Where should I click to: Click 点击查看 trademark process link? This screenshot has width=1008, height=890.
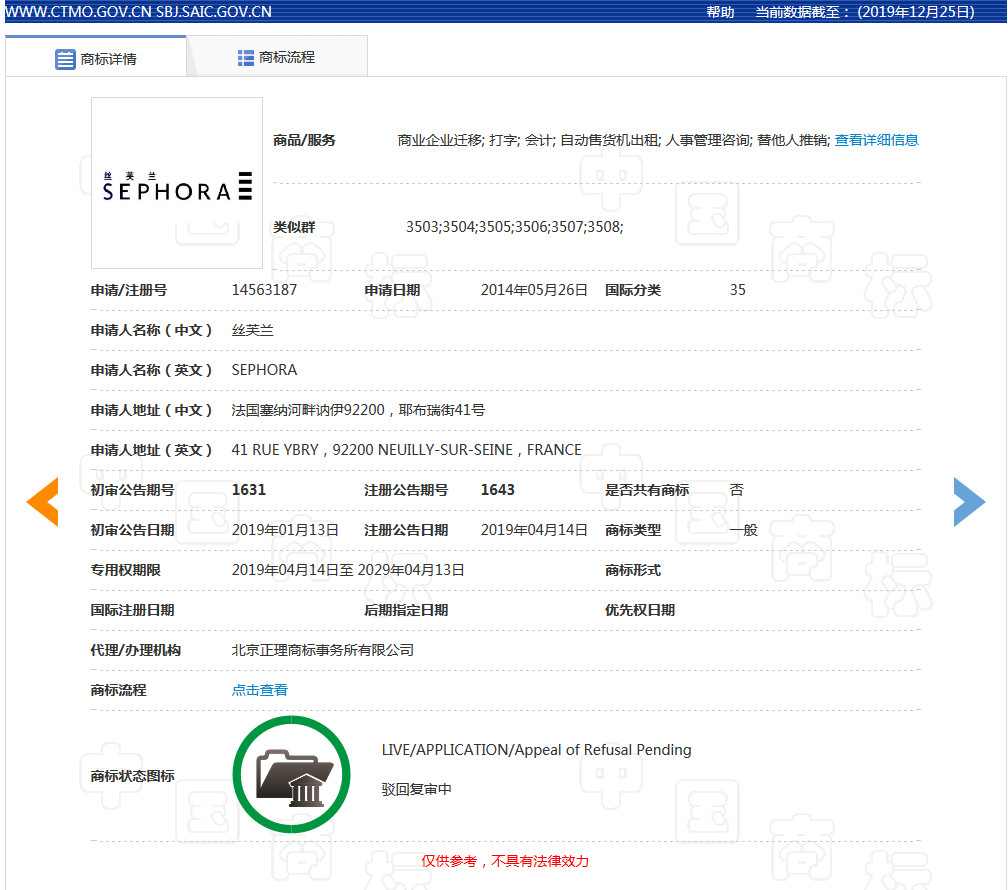click(260, 690)
